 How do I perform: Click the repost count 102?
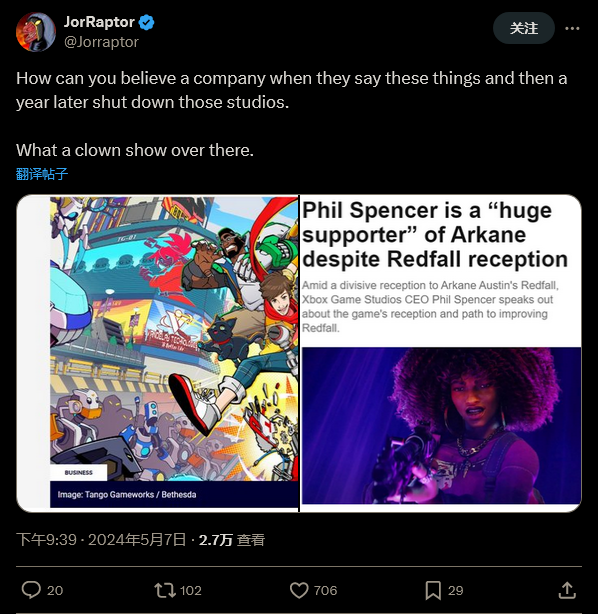(x=191, y=591)
